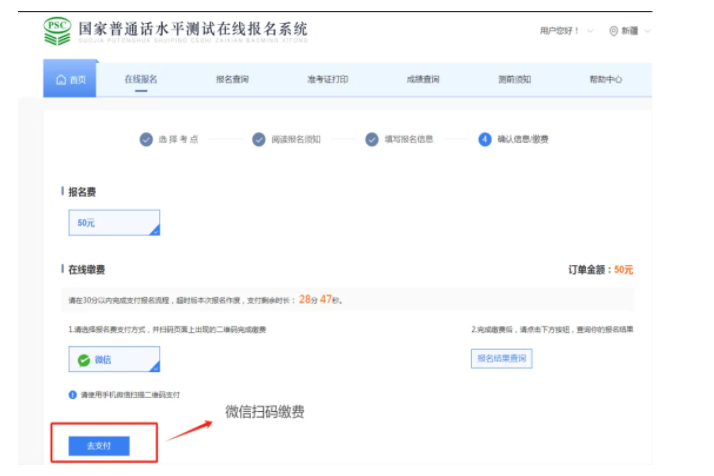Click the location pin icon beside 新疆

[613, 31]
